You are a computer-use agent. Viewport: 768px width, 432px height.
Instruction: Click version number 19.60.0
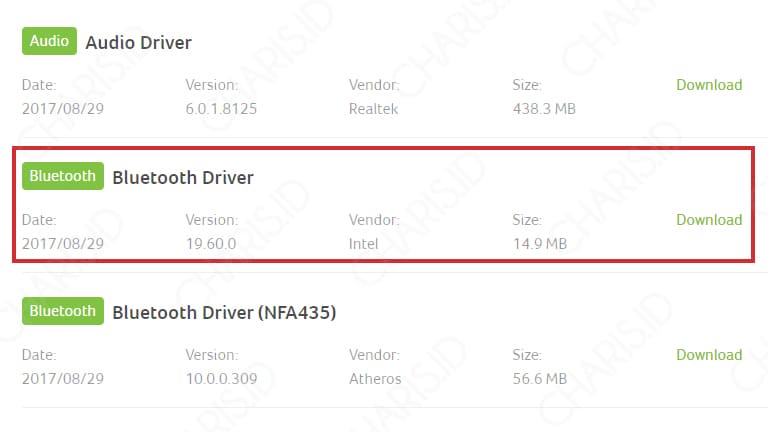(211, 243)
